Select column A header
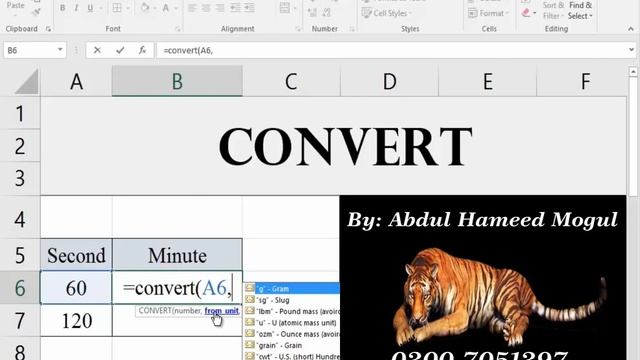Viewport: 640px width, 360px height. [x=76, y=82]
